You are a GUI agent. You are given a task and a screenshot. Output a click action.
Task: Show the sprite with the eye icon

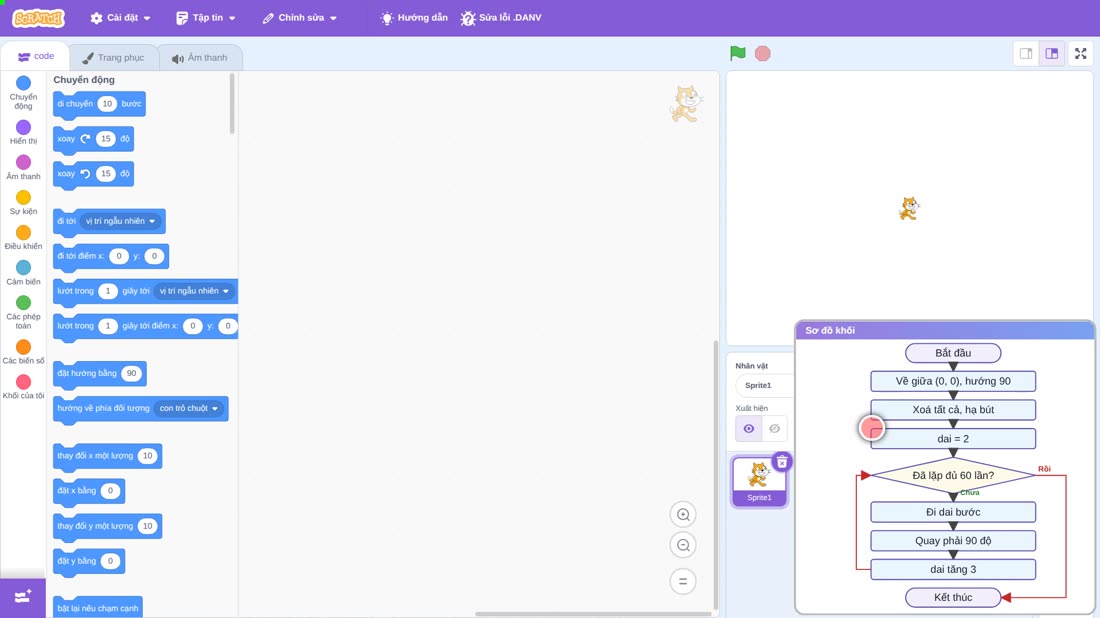pos(749,429)
